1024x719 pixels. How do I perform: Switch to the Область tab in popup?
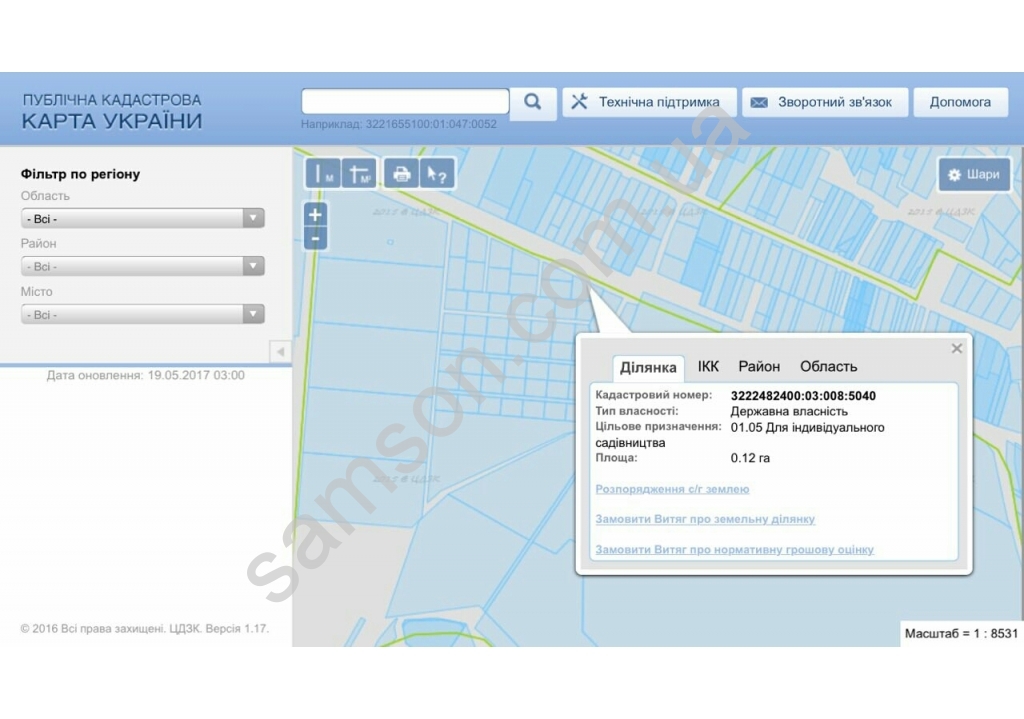click(x=828, y=366)
